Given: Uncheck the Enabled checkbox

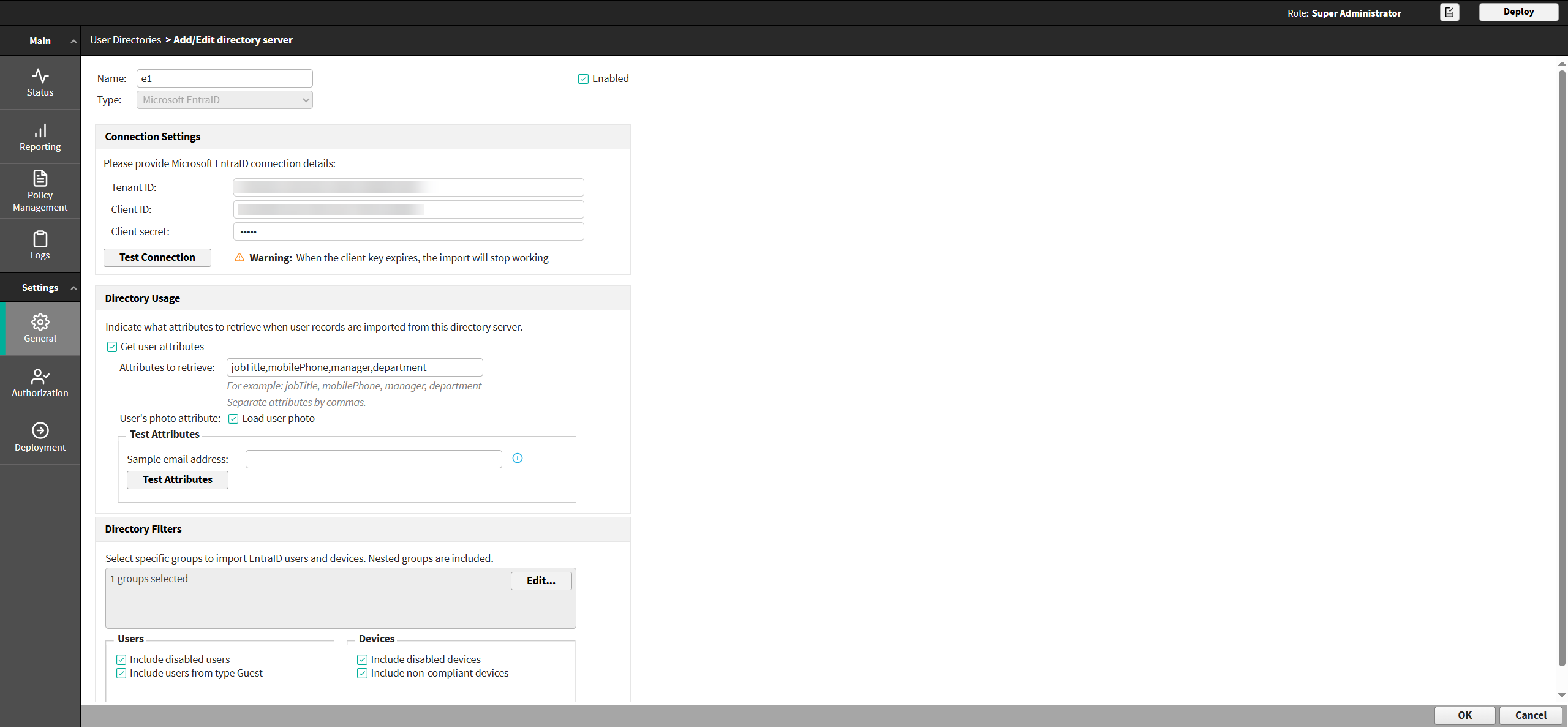Looking at the screenshot, I should point(583,79).
